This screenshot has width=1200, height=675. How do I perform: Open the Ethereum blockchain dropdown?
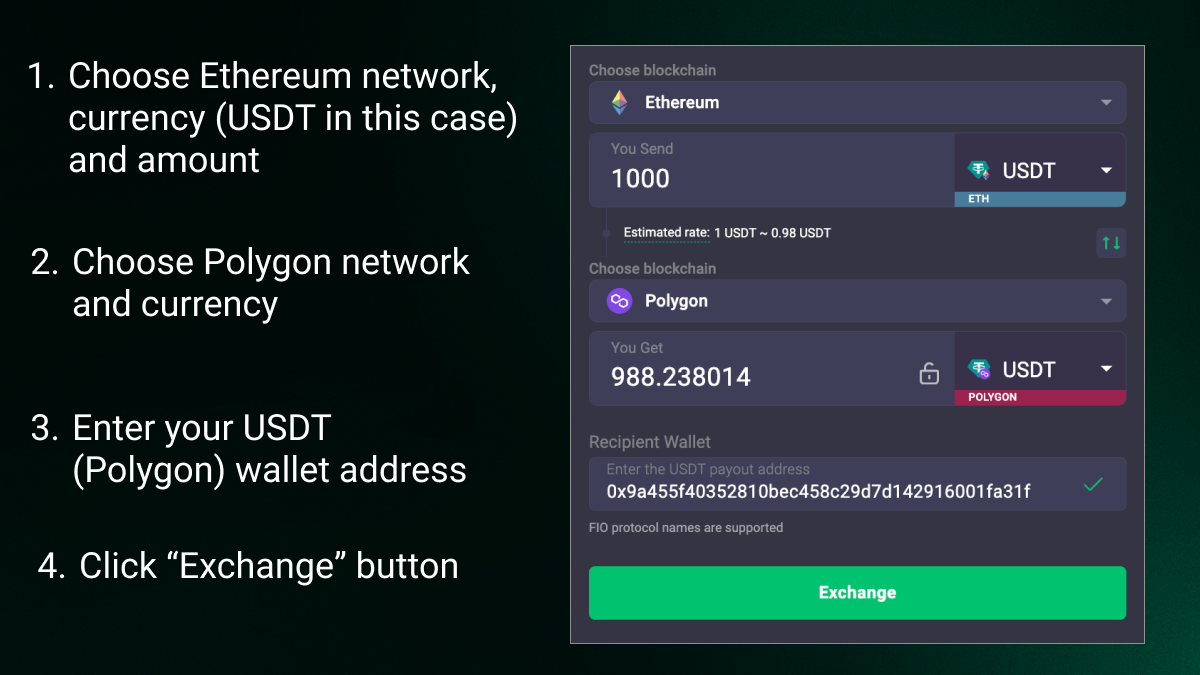[1107, 102]
